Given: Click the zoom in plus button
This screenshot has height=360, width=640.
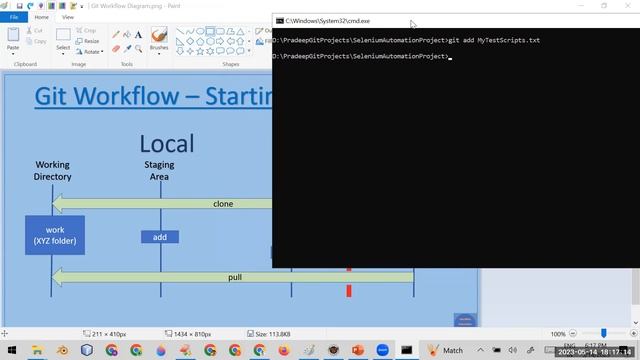Looking at the screenshot, I should pos(633,333).
